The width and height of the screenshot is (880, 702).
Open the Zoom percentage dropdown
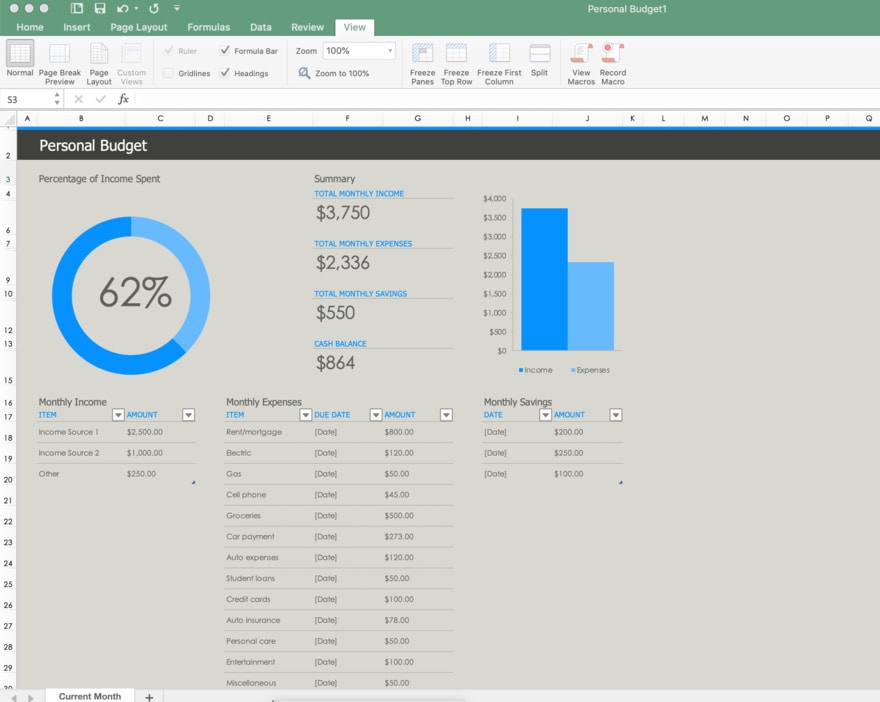(x=389, y=51)
